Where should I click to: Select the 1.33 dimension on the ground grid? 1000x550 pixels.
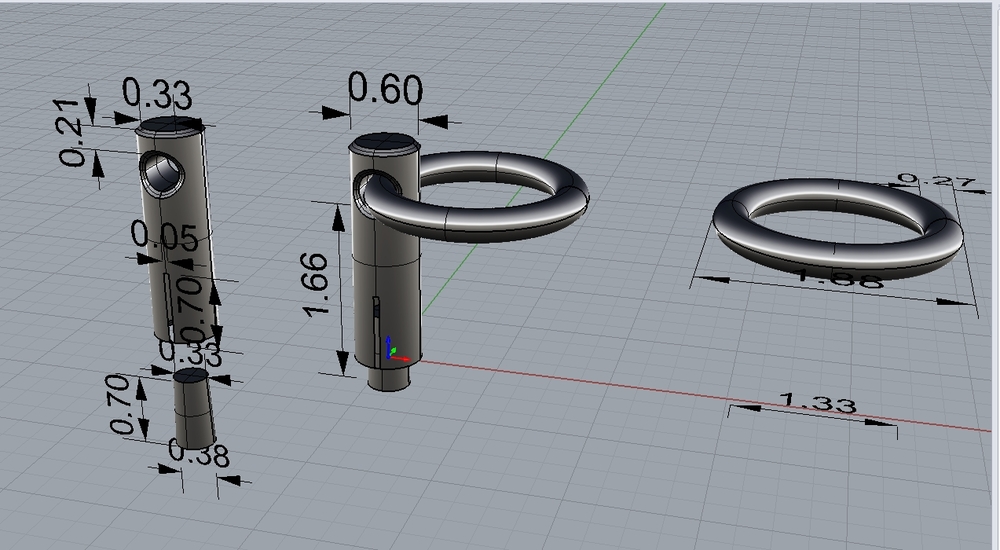[816, 404]
